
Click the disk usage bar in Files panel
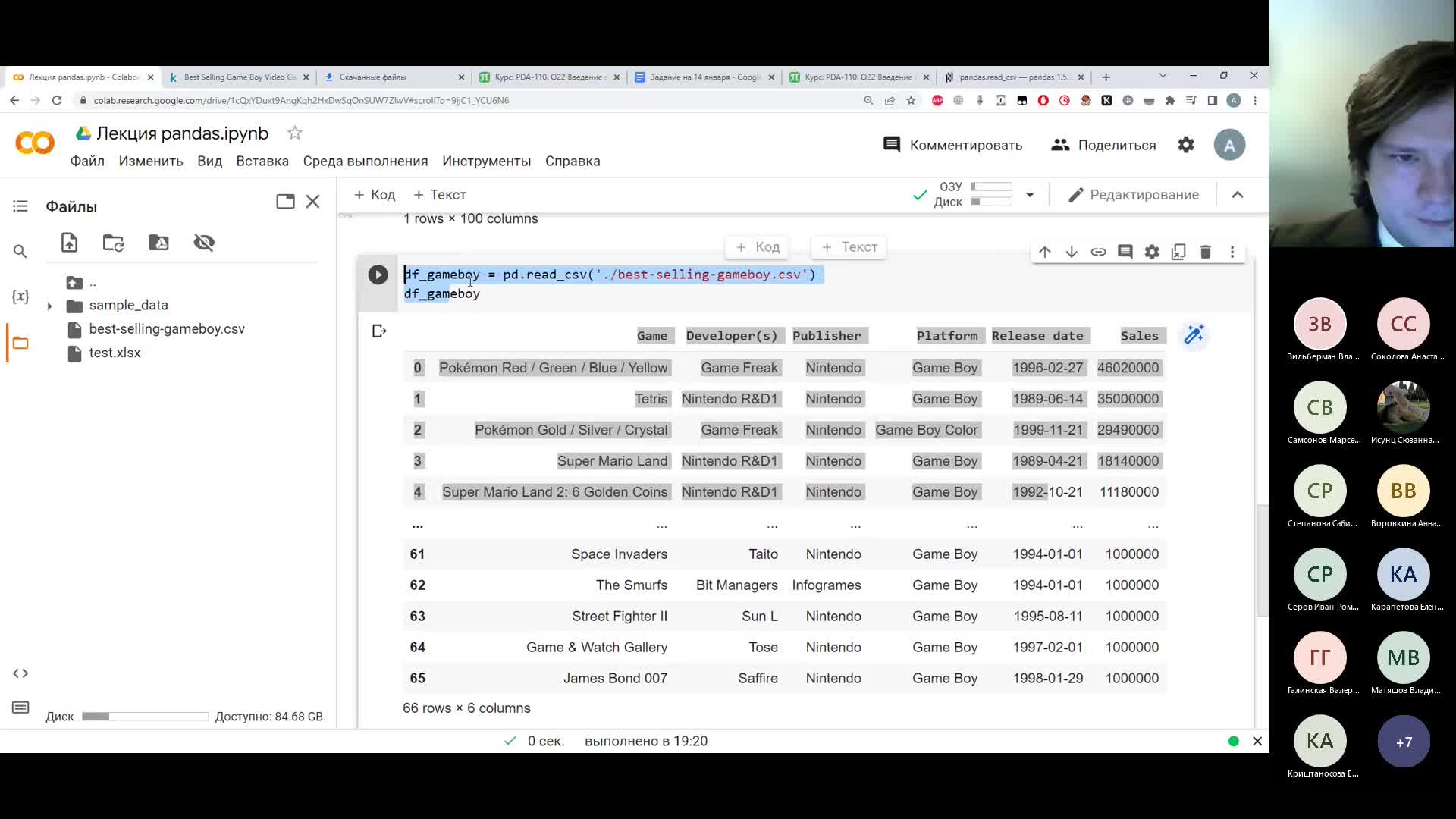point(145,717)
